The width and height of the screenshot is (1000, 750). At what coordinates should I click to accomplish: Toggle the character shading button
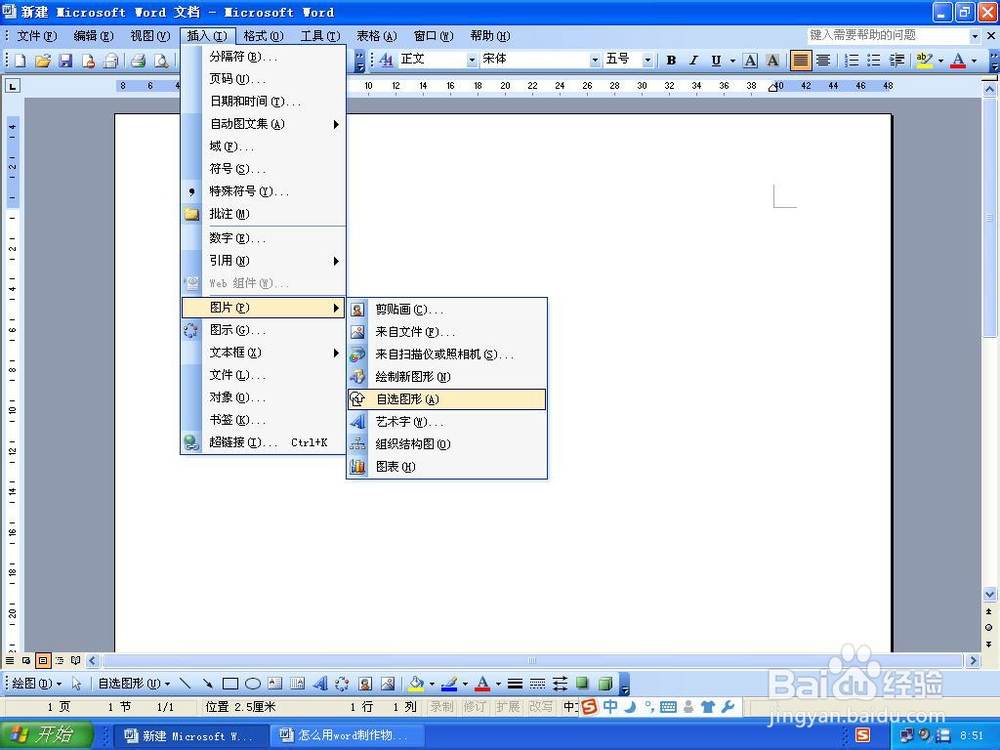pos(772,60)
